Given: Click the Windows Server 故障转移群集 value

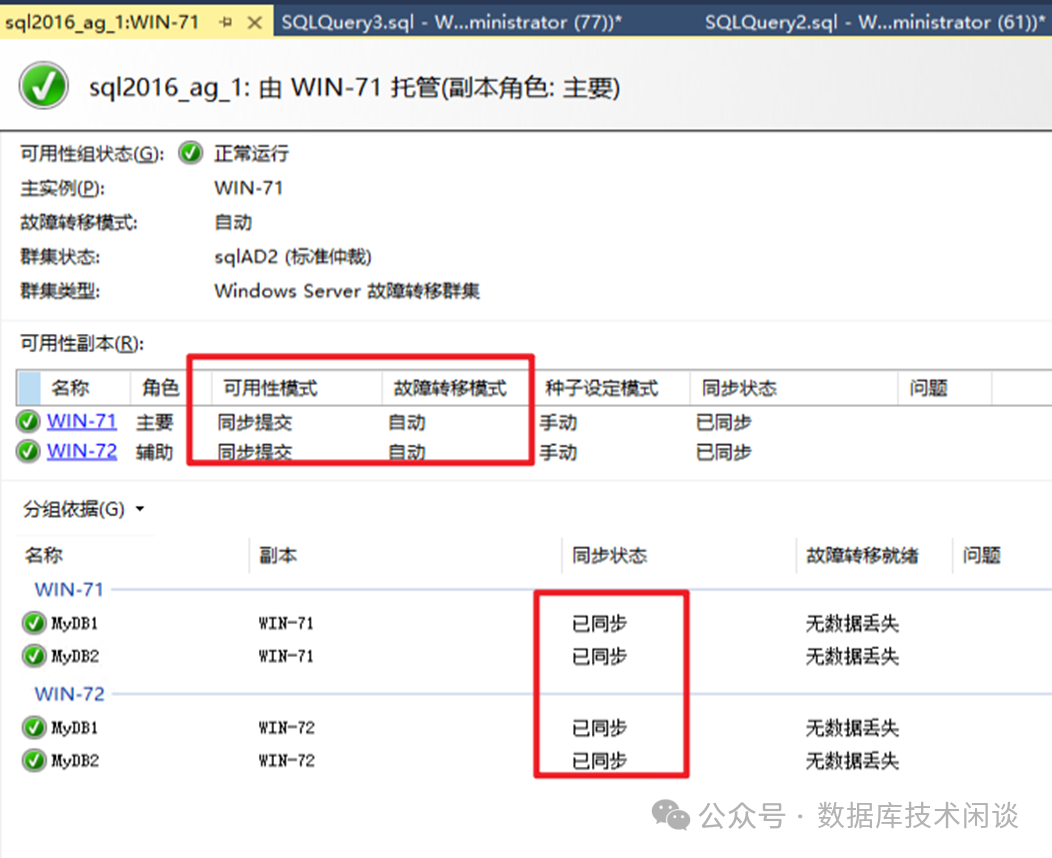Looking at the screenshot, I should point(347,290).
